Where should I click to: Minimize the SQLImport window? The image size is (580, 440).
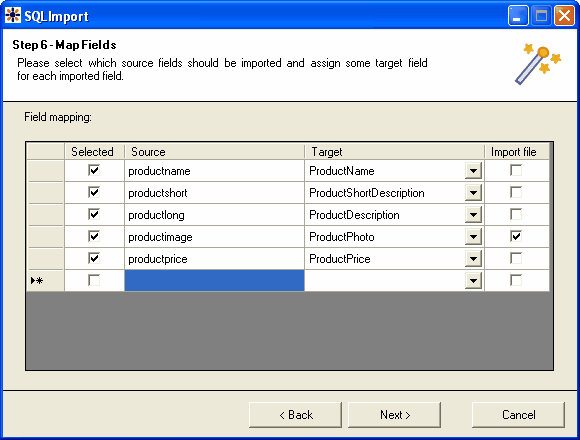point(518,16)
